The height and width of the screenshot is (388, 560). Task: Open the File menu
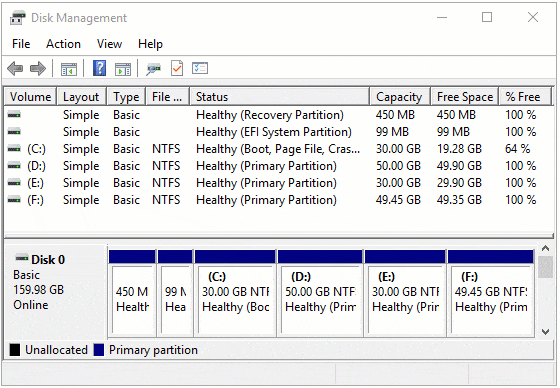(21, 44)
